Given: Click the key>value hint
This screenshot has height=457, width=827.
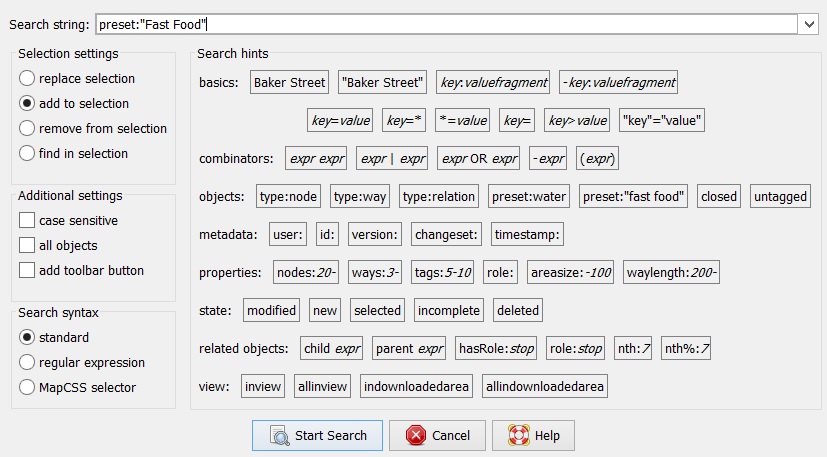Looking at the screenshot, I should pyautogui.click(x=578, y=120).
